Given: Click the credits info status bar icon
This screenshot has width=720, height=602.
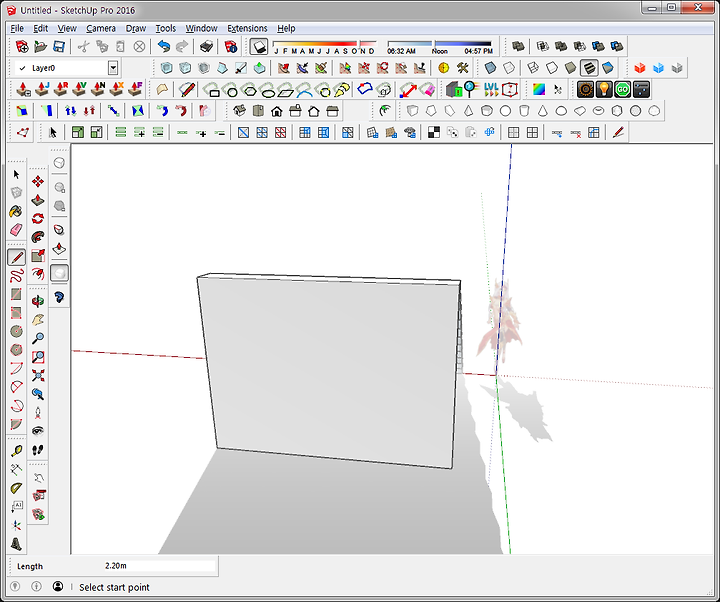Looking at the screenshot, I should [36, 586].
